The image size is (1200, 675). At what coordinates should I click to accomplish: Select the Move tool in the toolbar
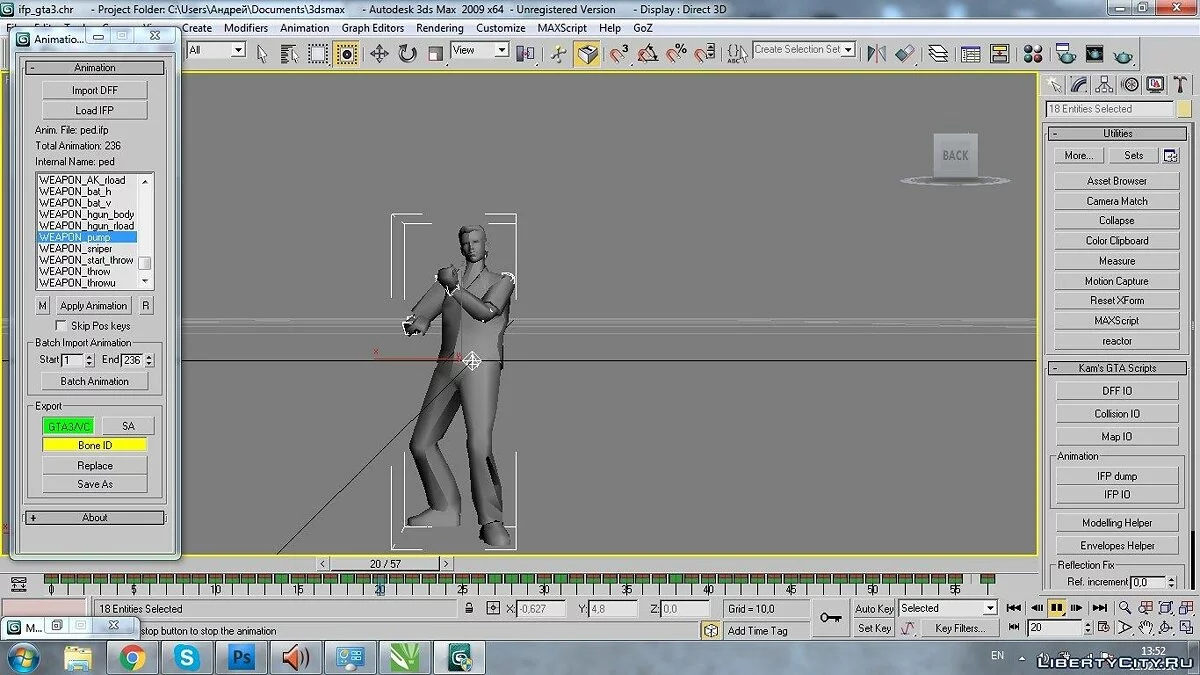(379, 53)
